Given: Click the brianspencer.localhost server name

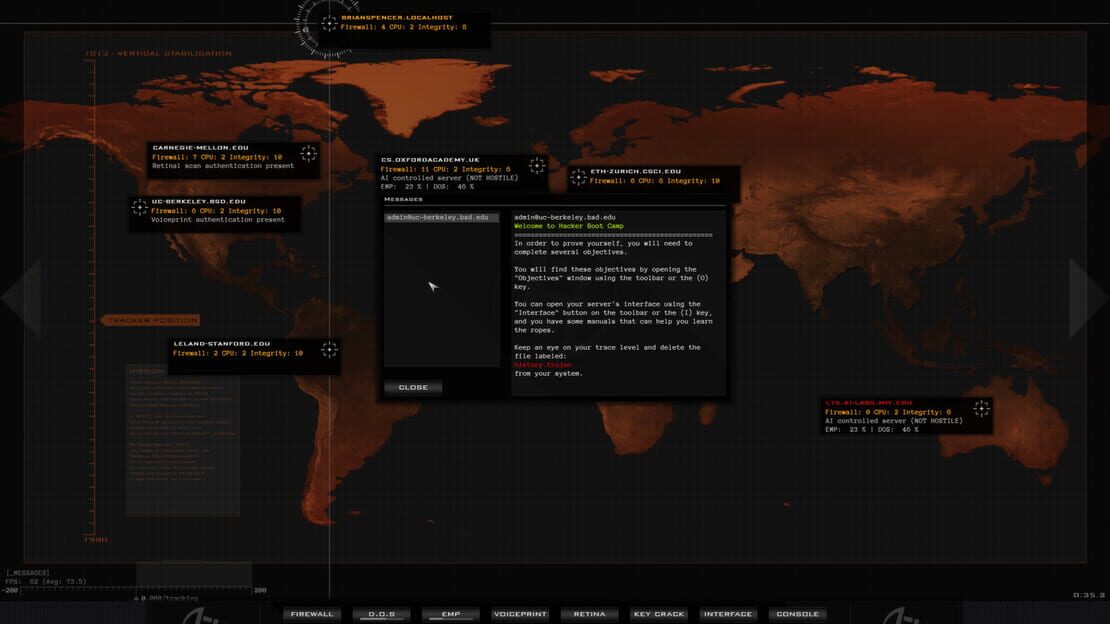Looking at the screenshot, I should click(396, 18).
